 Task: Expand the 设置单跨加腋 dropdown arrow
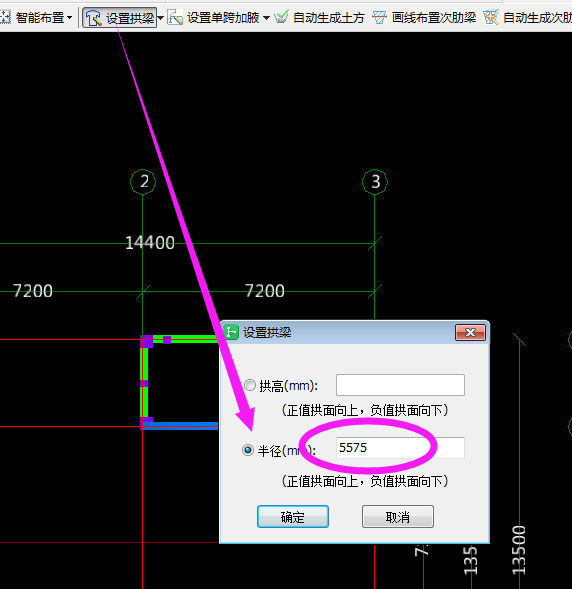266,18
